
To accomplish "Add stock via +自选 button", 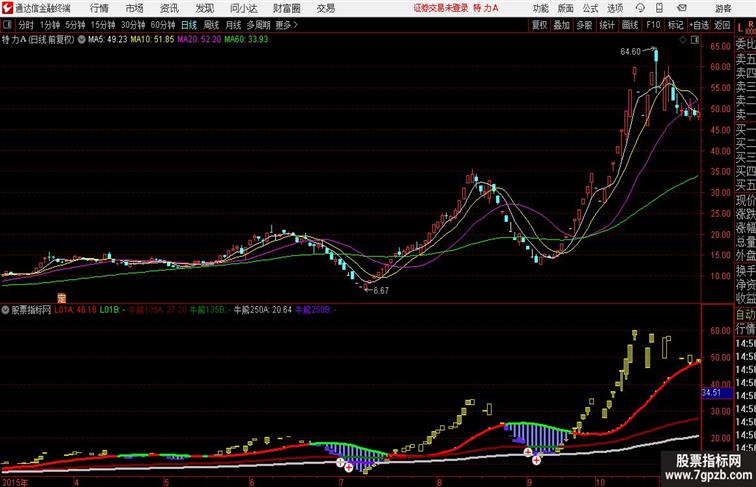I will coord(699,25).
